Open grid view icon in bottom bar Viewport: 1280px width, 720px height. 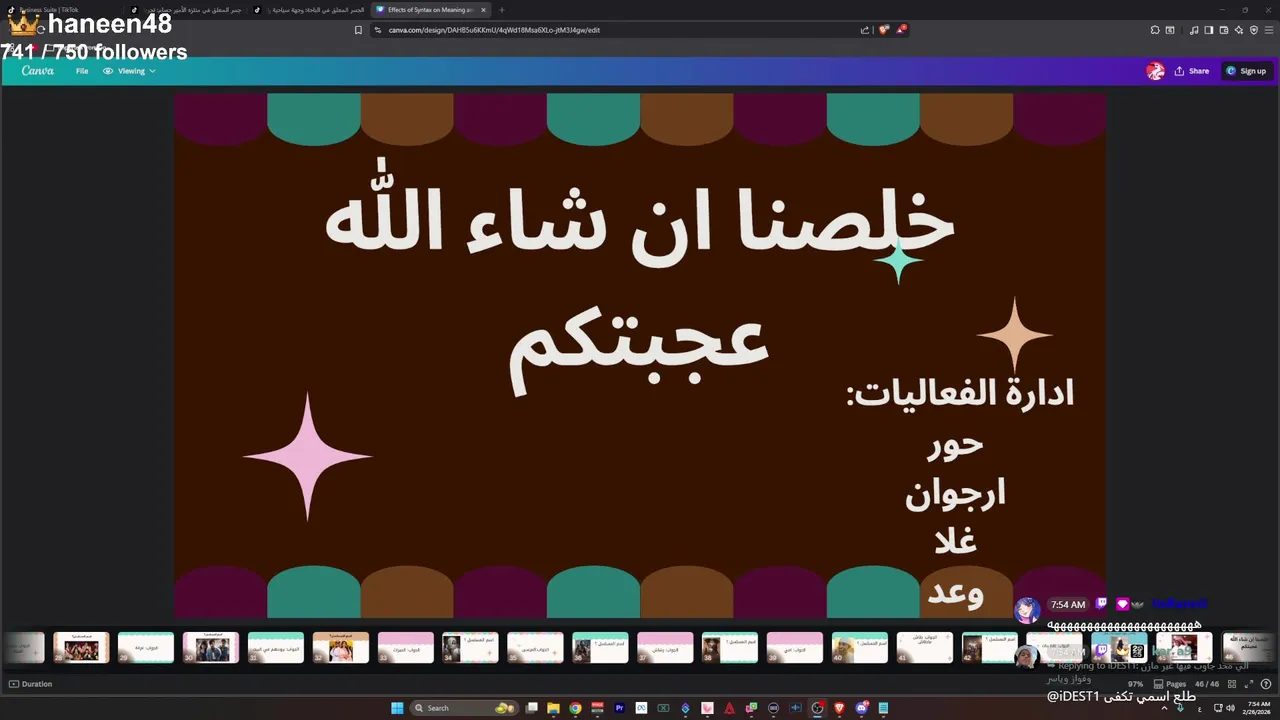coord(1232,684)
